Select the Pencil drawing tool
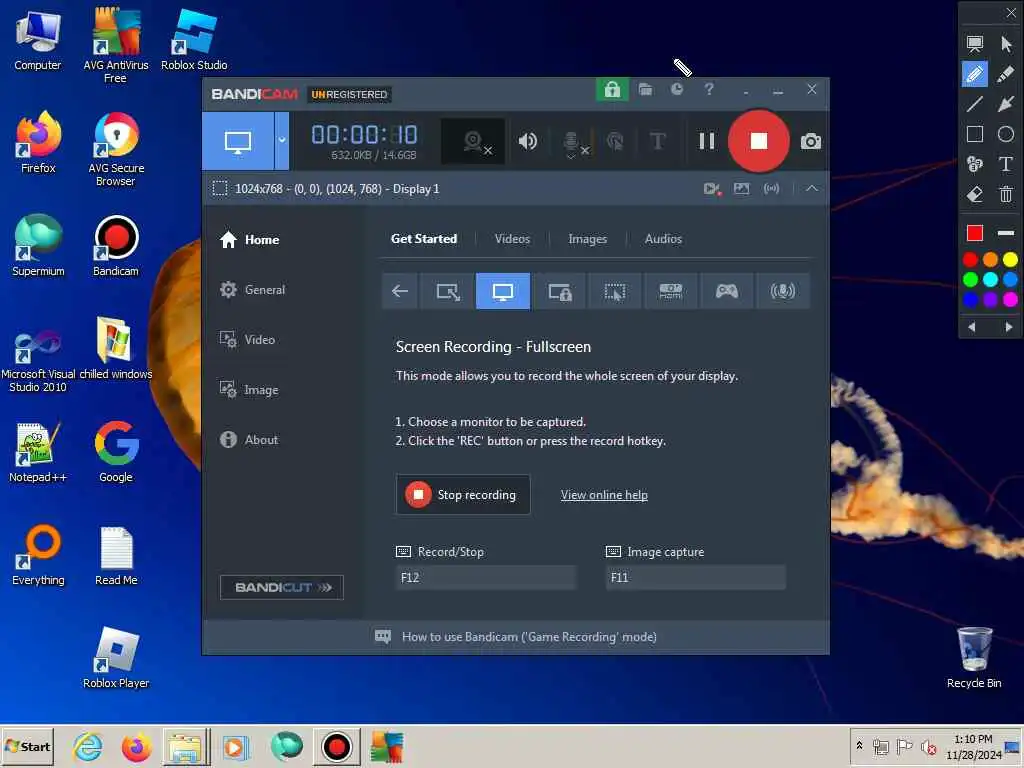 (x=974, y=74)
